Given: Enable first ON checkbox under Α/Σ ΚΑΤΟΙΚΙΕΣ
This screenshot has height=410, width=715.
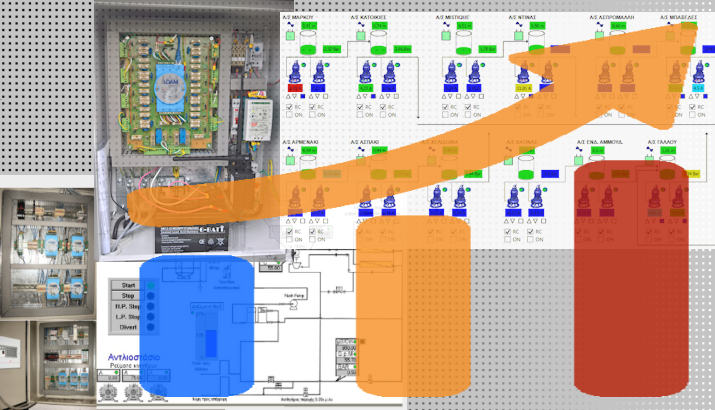Looking at the screenshot, I should pos(362,116).
